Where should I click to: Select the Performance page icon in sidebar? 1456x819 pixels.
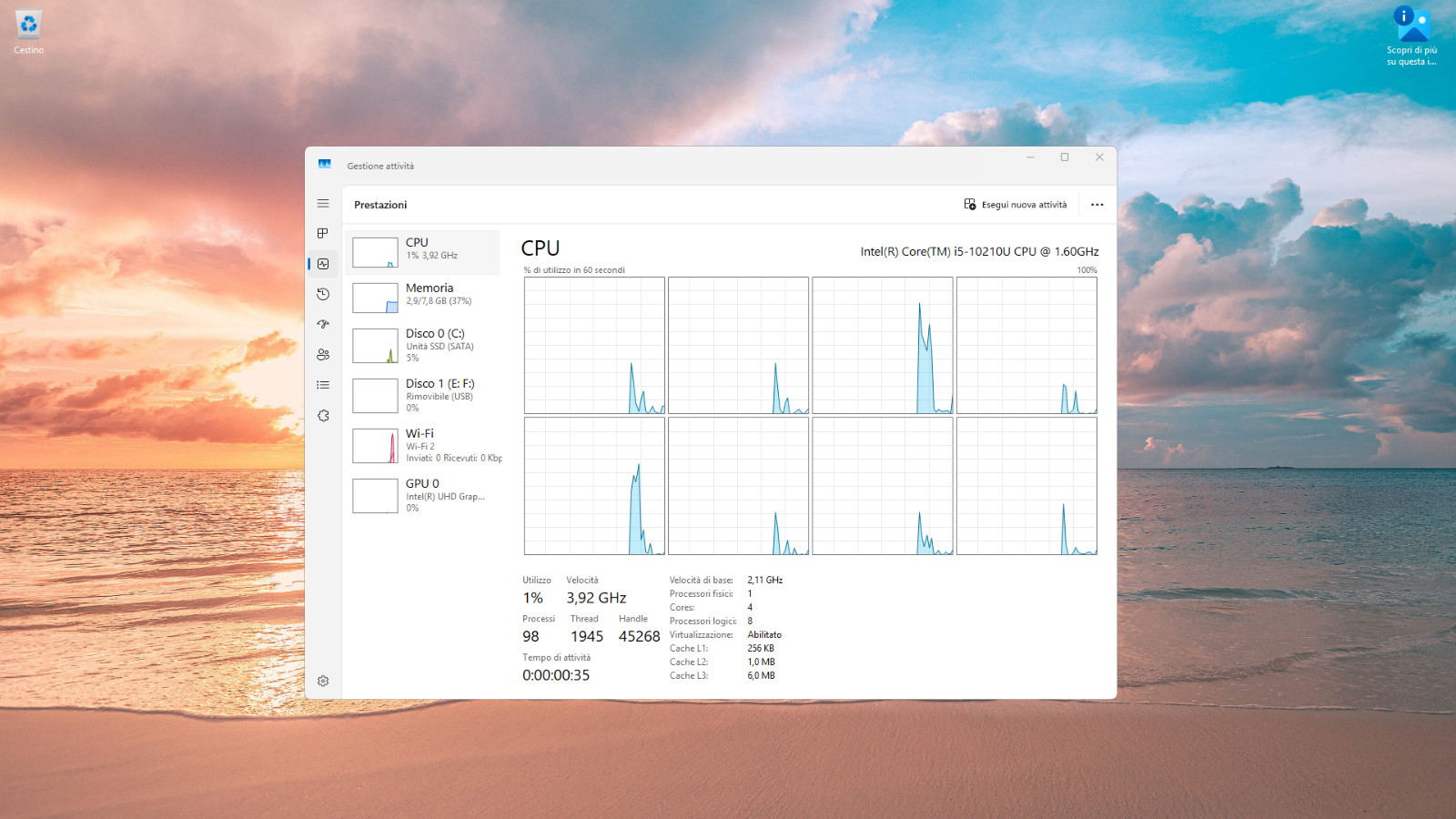click(323, 264)
